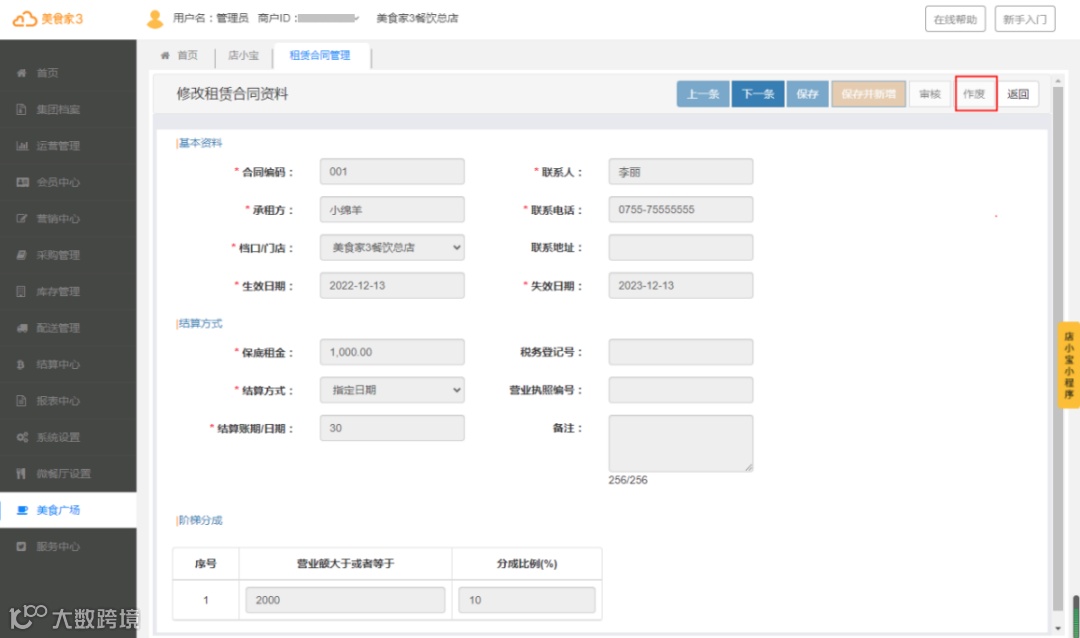Click the orange user avatar icon

click(x=155, y=19)
